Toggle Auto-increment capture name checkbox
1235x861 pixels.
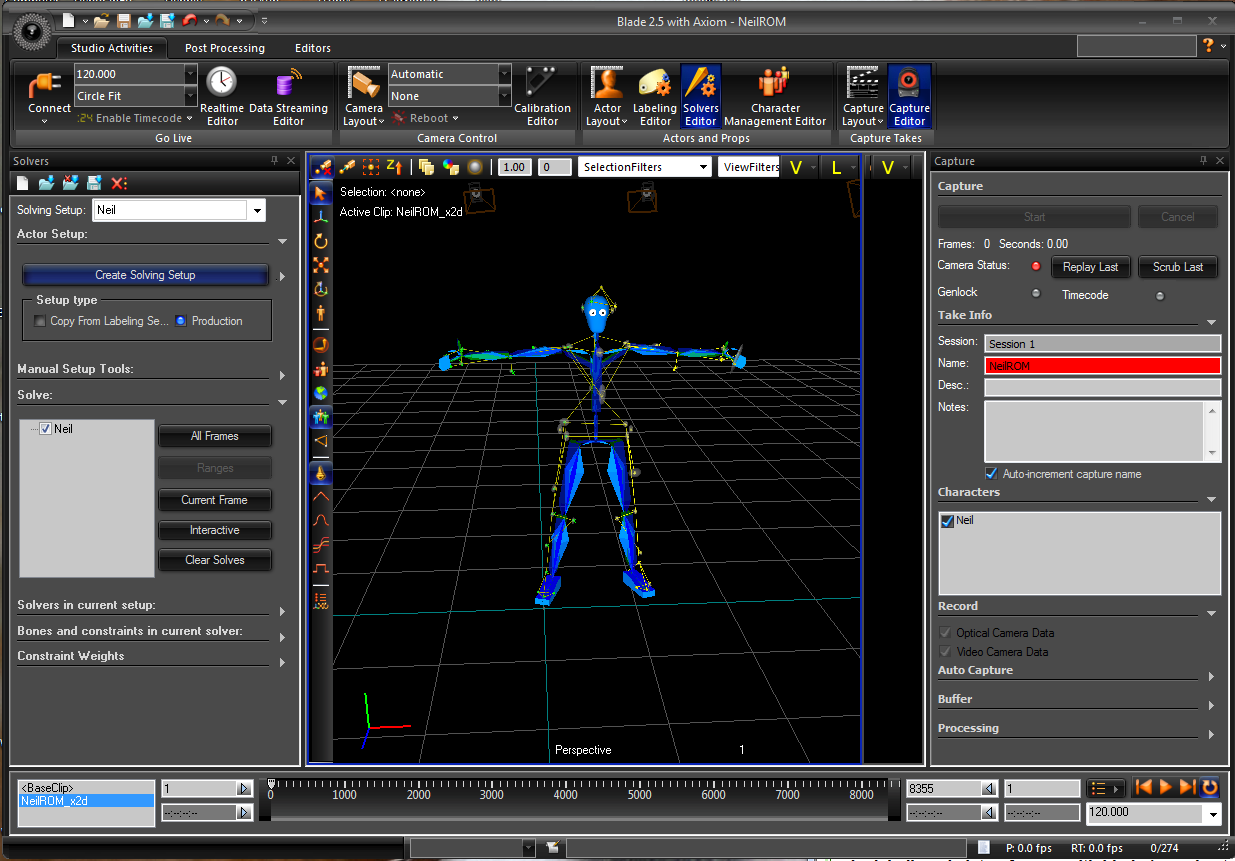coord(991,474)
